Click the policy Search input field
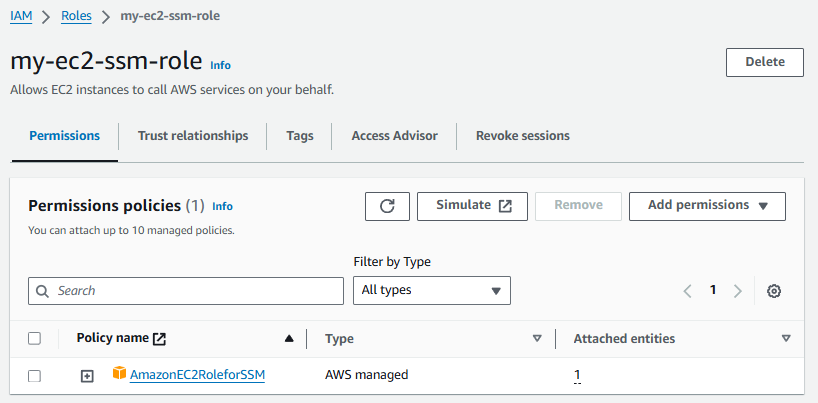Screen dimensions: 818x403 186,291
